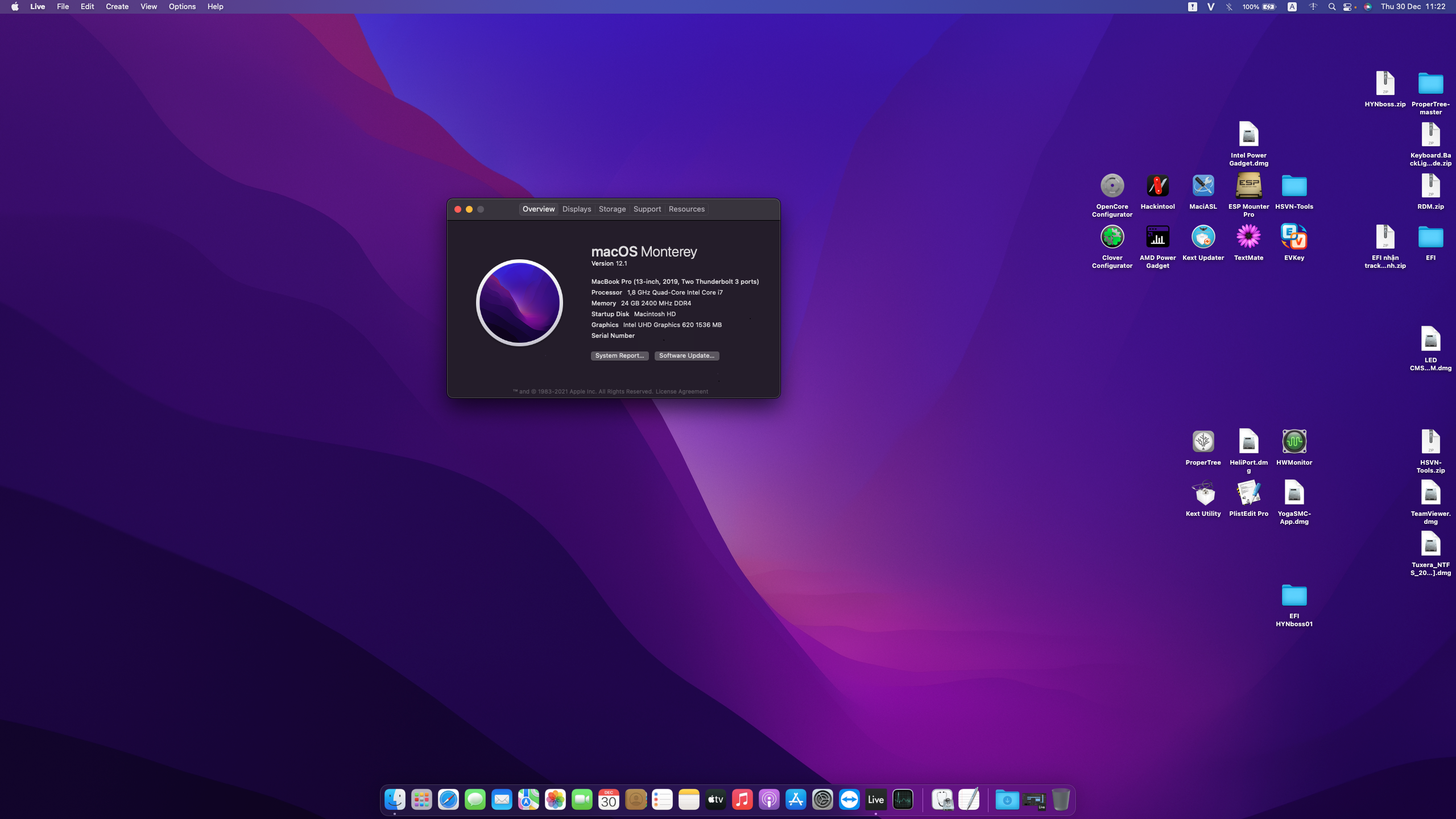Select the Kext Utility icon
Screen dimensions: 1456x819
1203,493
